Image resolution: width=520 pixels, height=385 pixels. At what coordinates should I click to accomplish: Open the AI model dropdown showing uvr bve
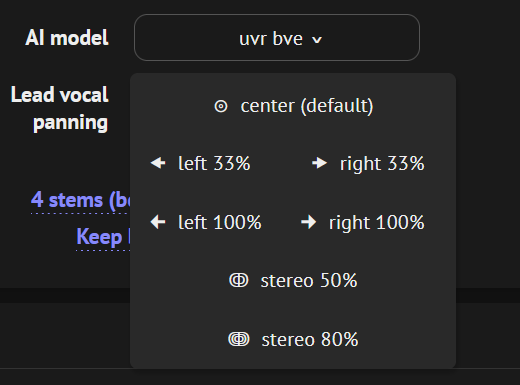pos(277,37)
